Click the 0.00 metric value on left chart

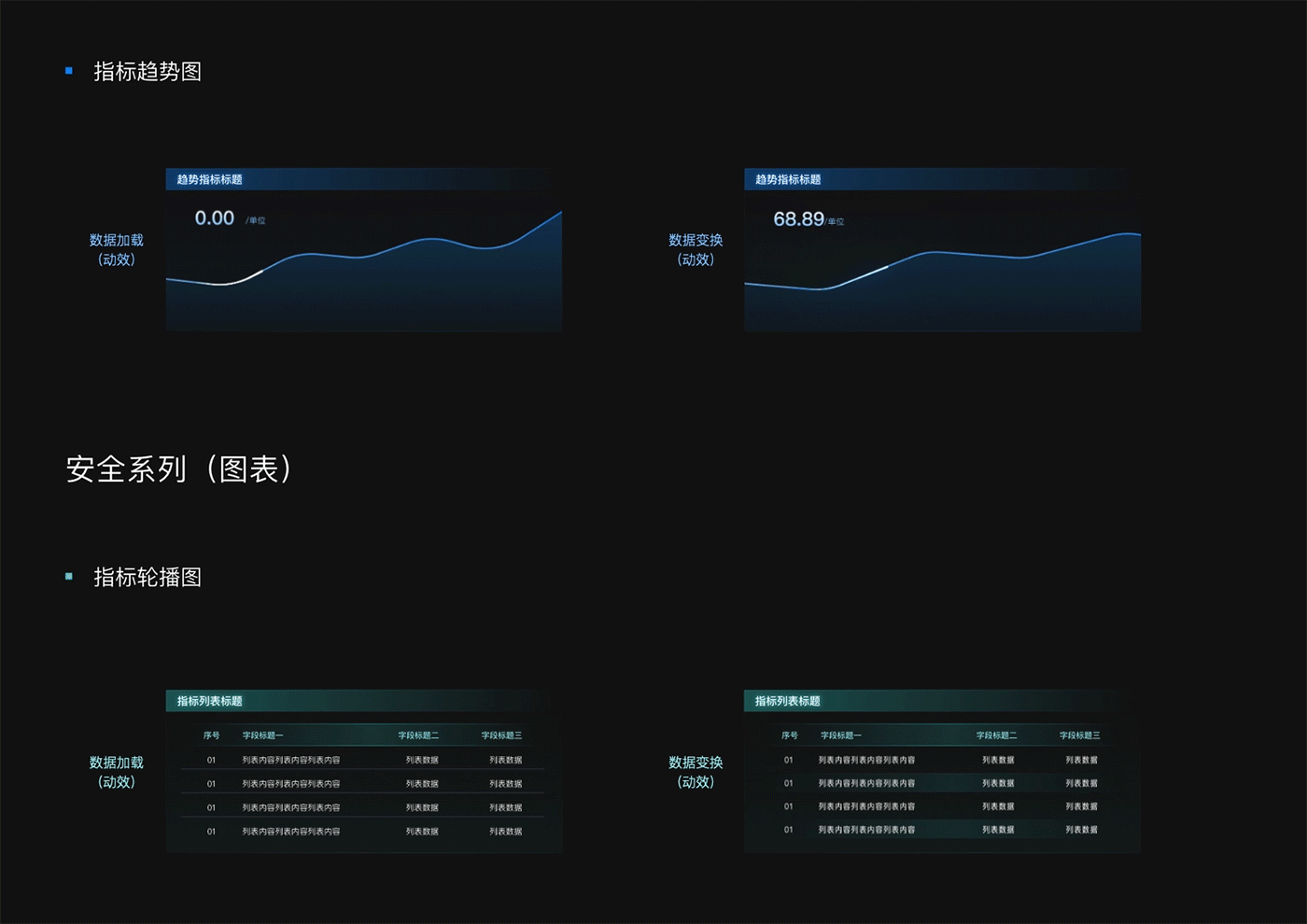coord(213,217)
